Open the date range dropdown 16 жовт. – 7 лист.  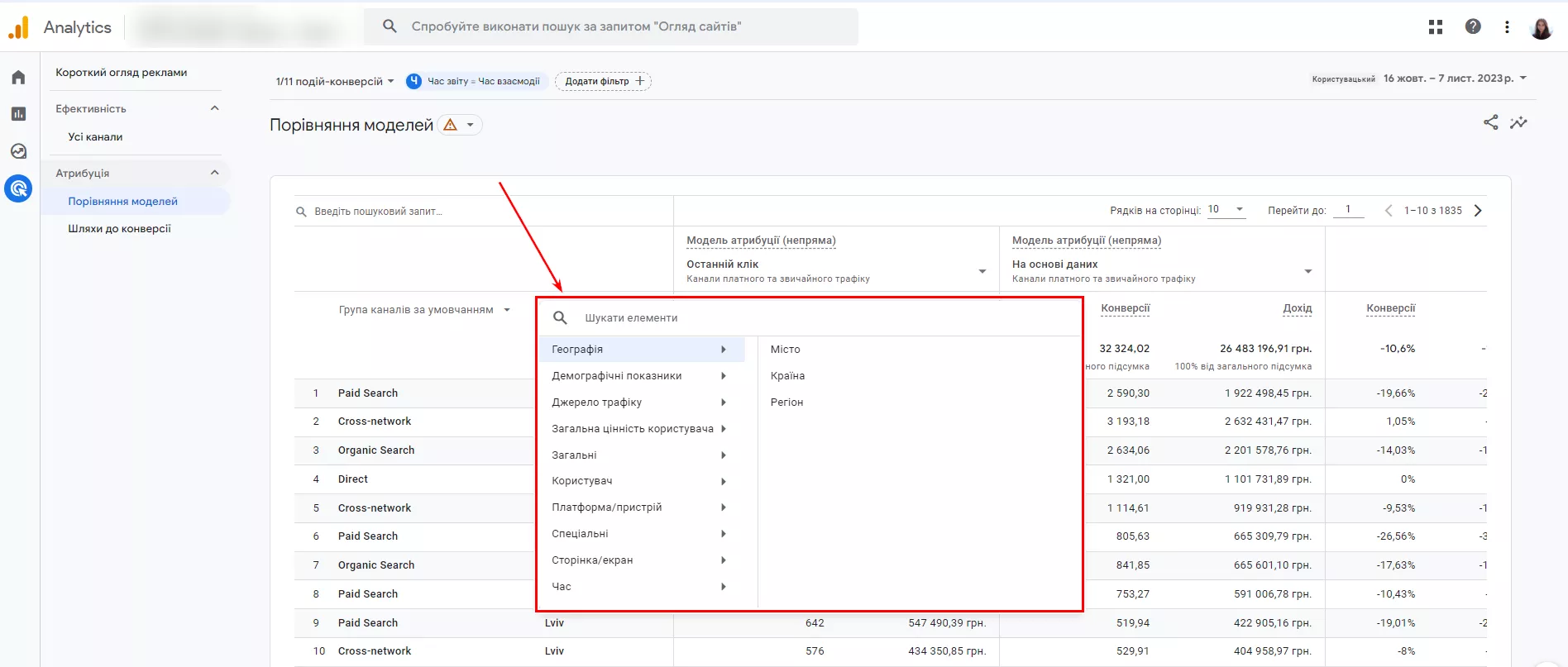point(1455,79)
